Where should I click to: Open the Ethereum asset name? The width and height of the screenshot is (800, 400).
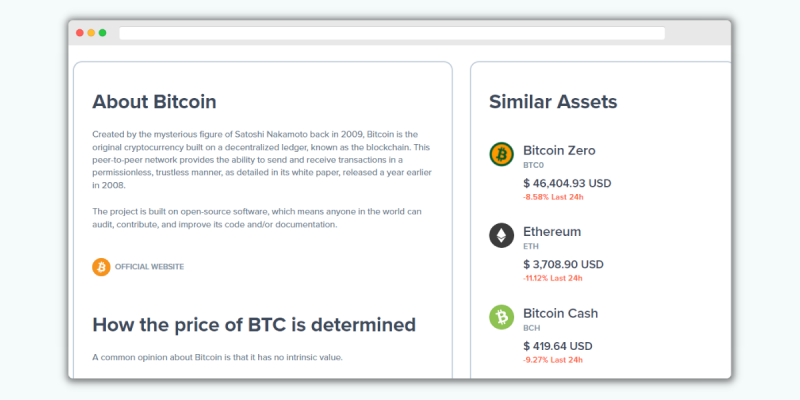[552, 232]
